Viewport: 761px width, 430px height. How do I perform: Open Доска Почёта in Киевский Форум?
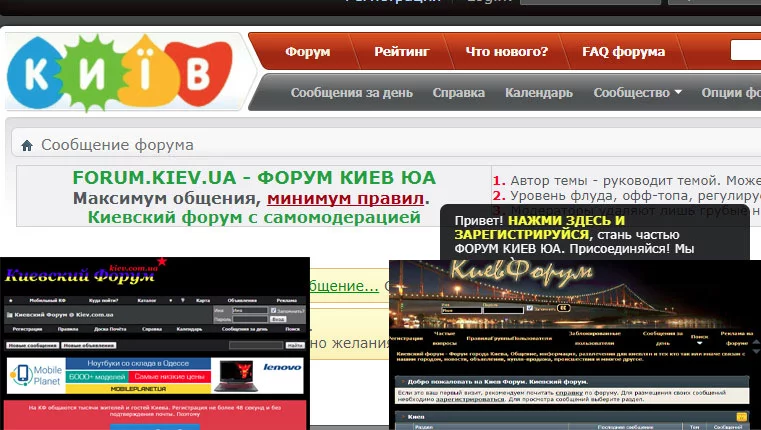[110, 329]
